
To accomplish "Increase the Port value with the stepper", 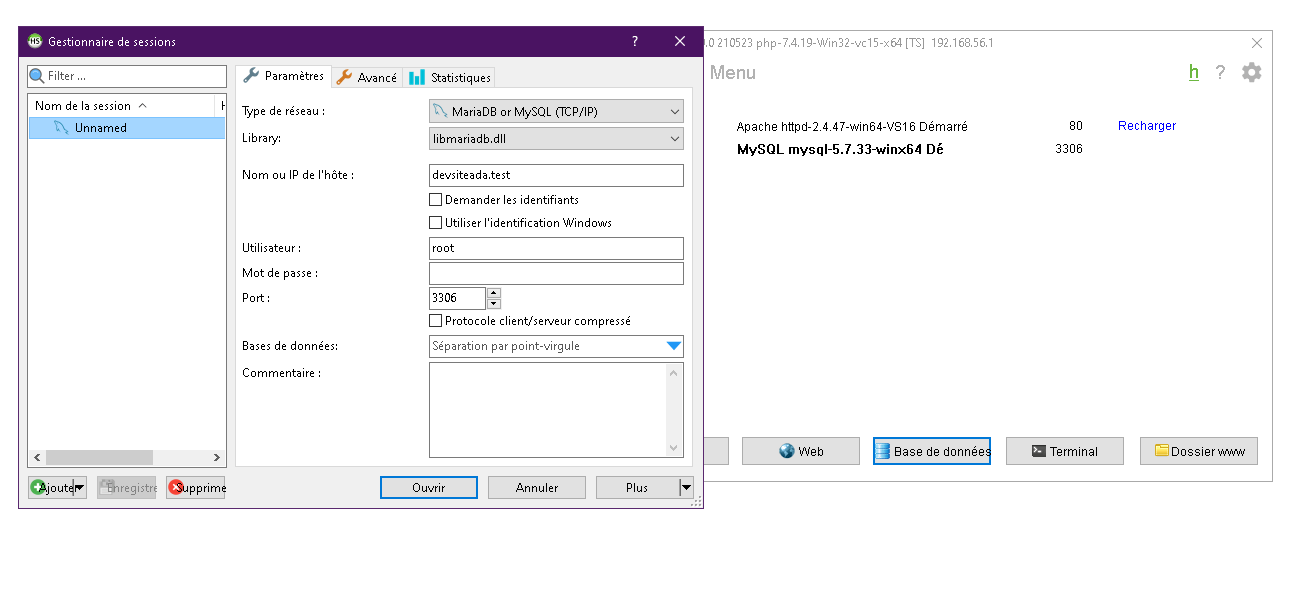I will (492, 292).
